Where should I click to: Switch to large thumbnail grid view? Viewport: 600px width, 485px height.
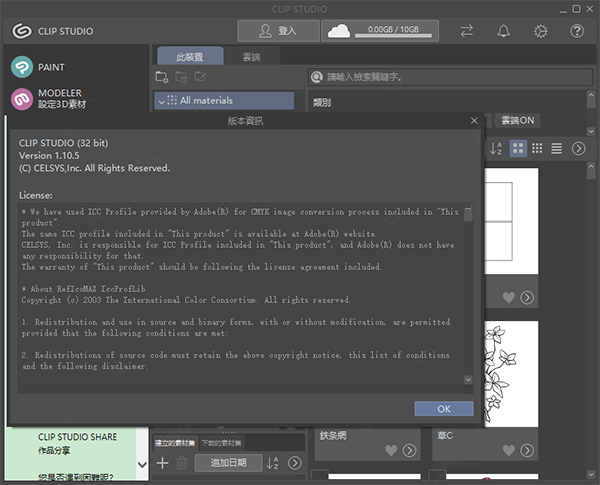point(518,148)
